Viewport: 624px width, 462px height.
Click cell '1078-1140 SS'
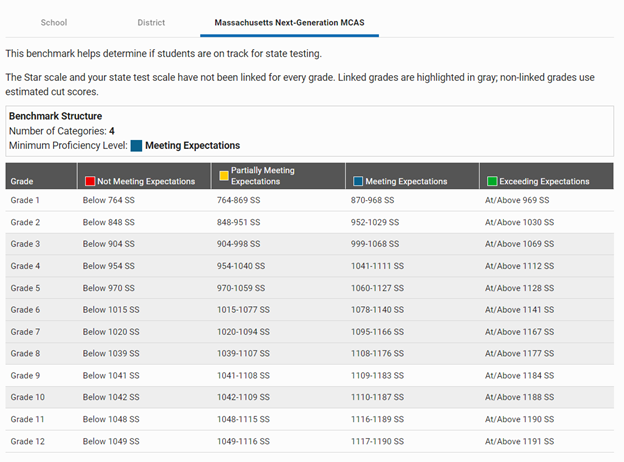377,310
